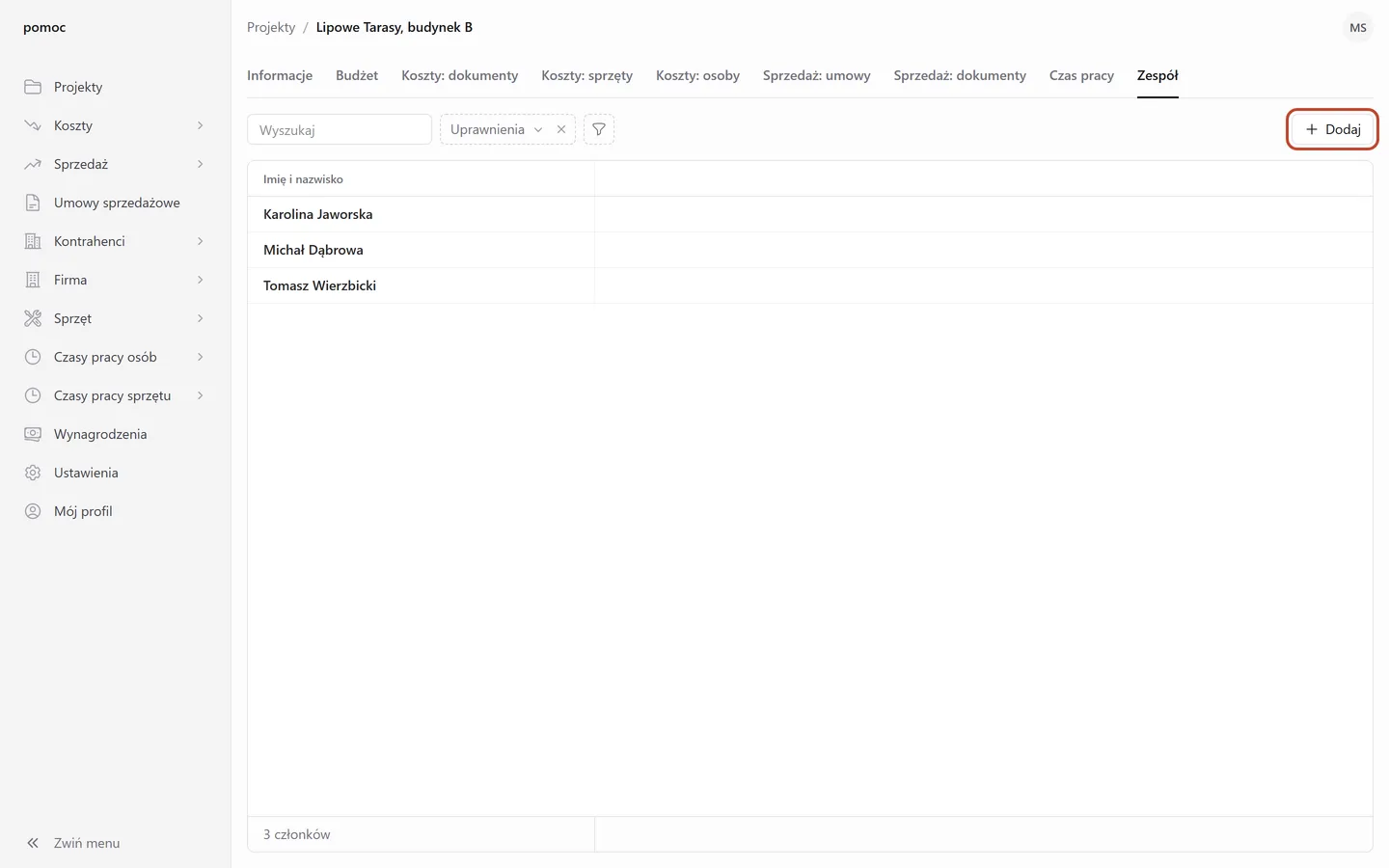Open the Koszty: sprzęty tab
This screenshot has width=1389, height=868.
(586, 75)
